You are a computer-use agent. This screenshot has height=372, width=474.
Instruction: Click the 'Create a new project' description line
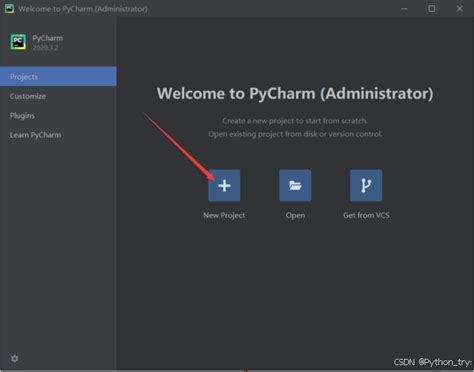point(295,121)
